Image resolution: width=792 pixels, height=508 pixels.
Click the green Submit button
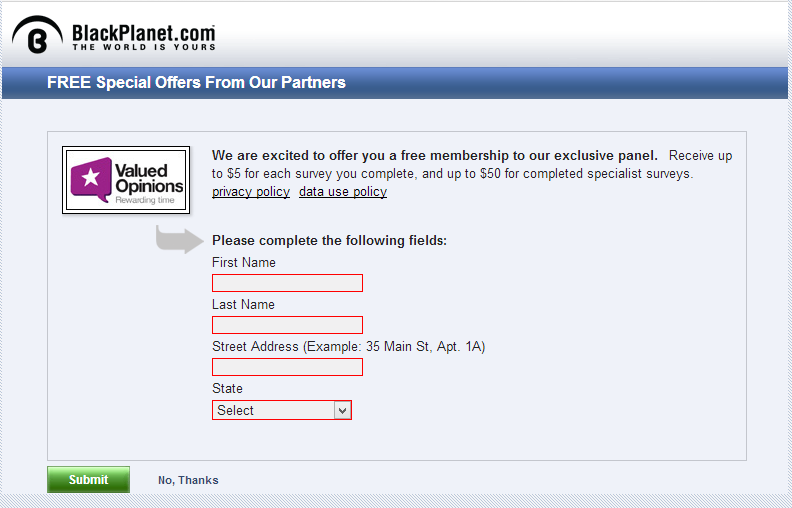(x=88, y=479)
